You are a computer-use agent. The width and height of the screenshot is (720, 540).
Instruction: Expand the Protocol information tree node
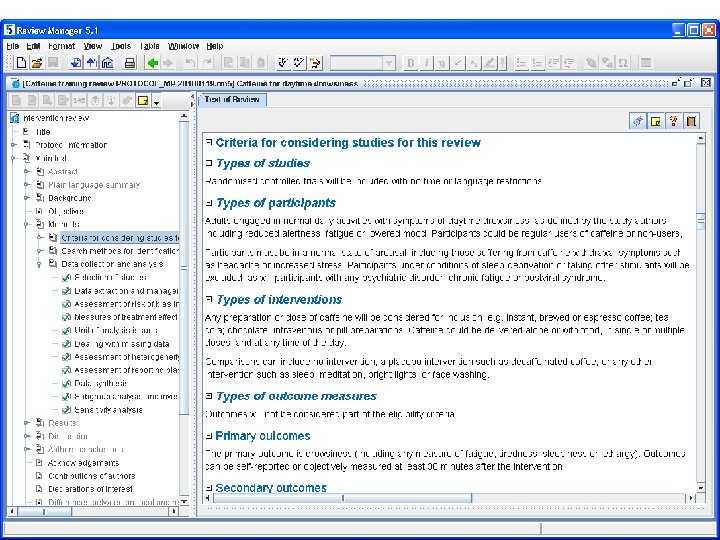tap(14, 145)
